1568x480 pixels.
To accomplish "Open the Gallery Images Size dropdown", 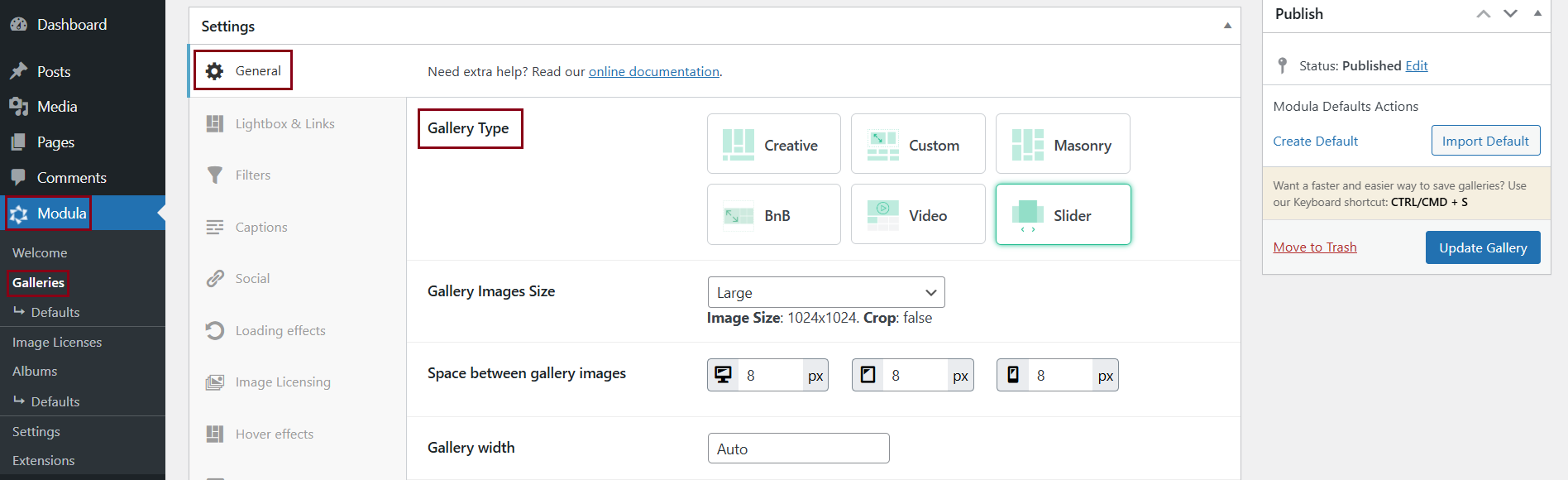I will 825,292.
